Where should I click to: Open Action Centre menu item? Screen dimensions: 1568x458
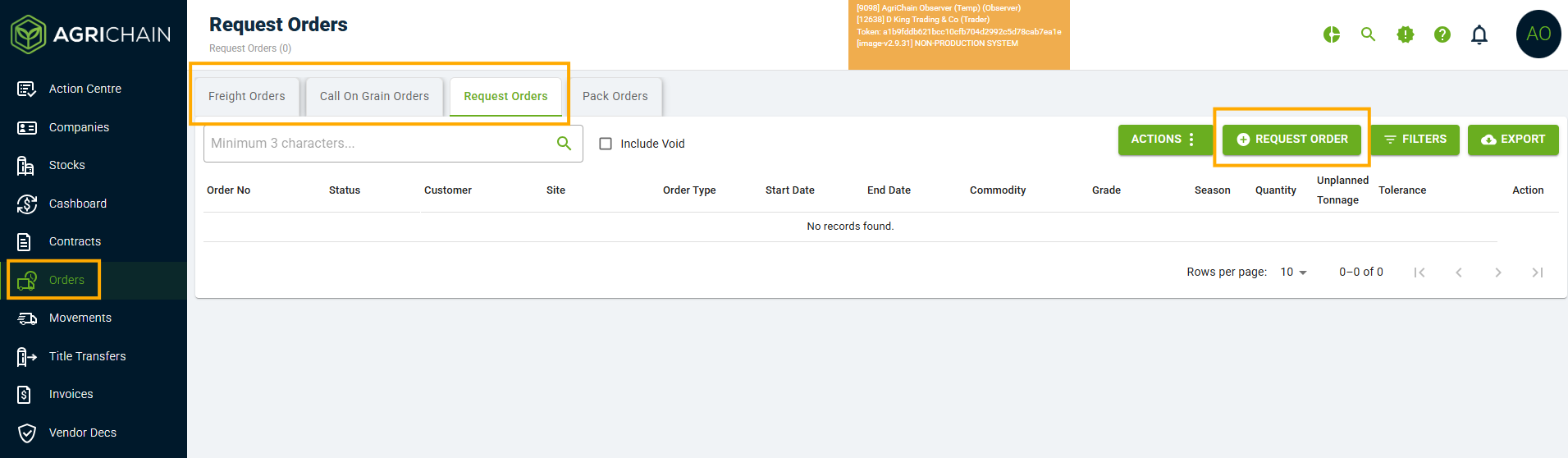click(94, 89)
